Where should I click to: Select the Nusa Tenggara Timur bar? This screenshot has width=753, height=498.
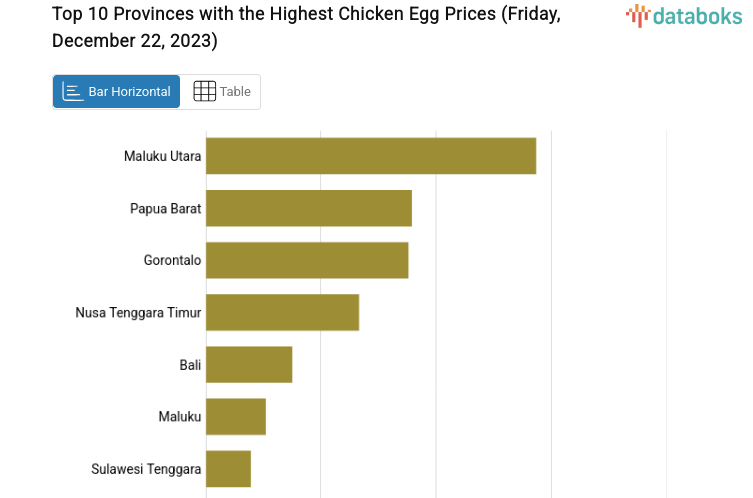[282, 312]
